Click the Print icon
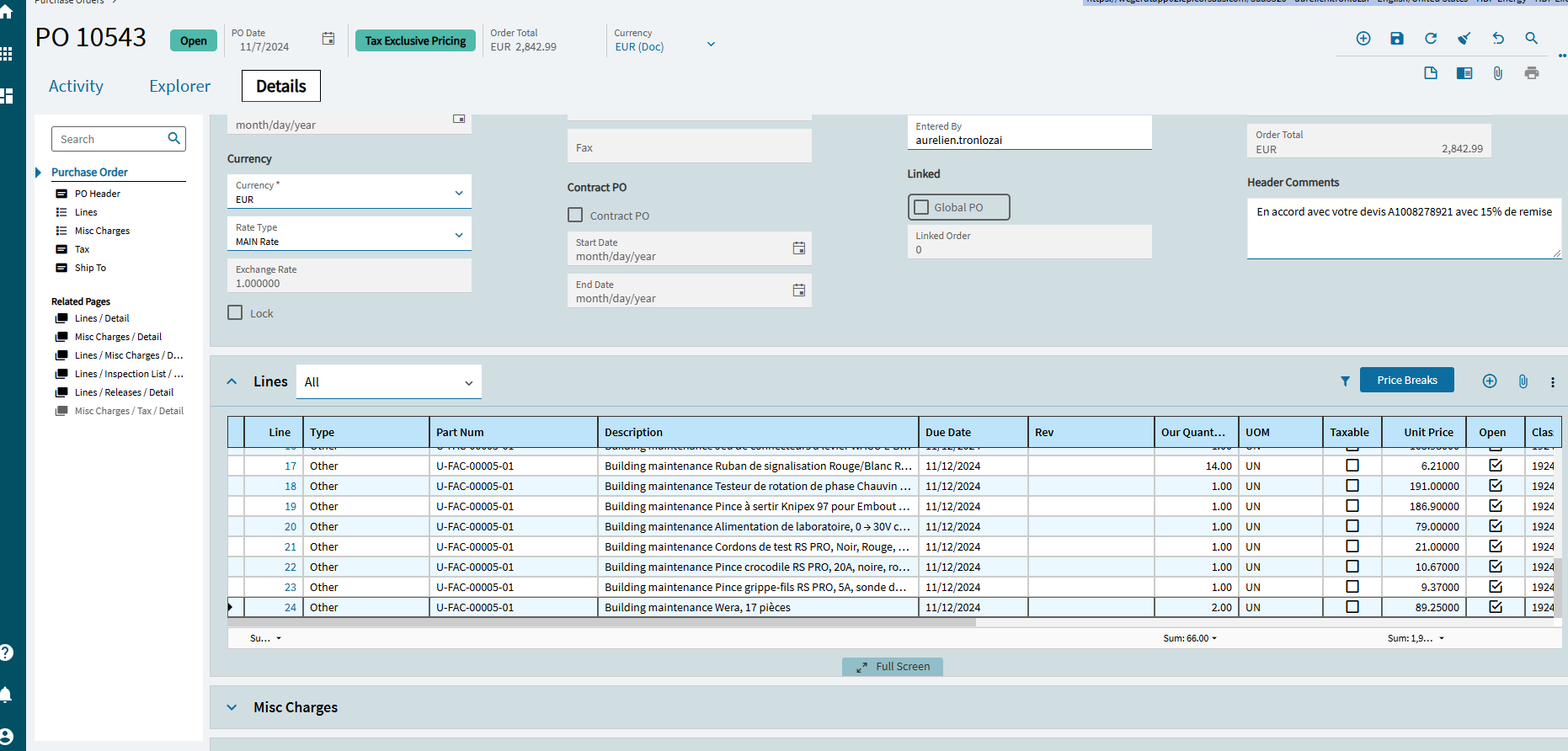1568x751 pixels. 1532,73
